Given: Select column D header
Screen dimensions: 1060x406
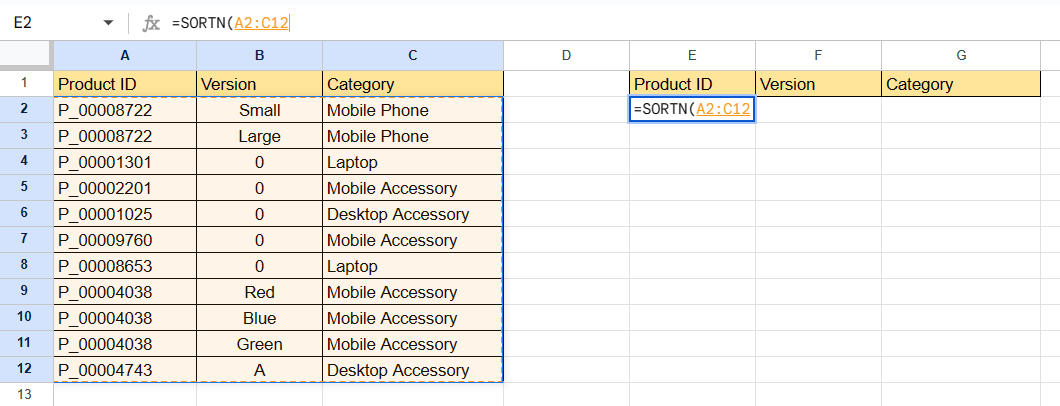Looking at the screenshot, I should click(566, 56).
